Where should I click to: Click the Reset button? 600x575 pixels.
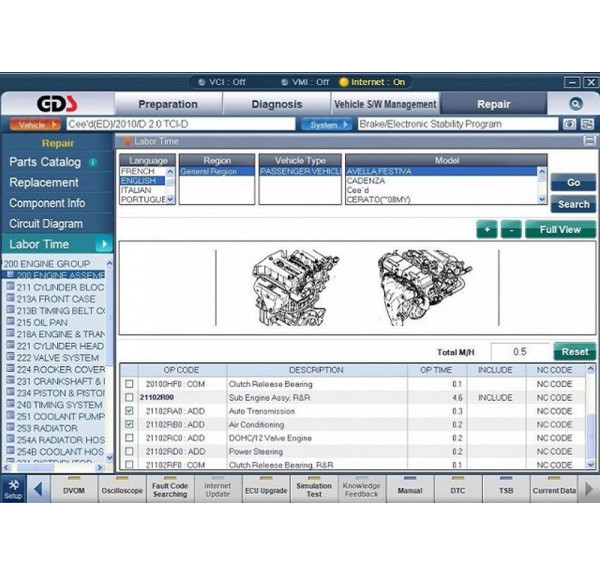click(574, 352)
